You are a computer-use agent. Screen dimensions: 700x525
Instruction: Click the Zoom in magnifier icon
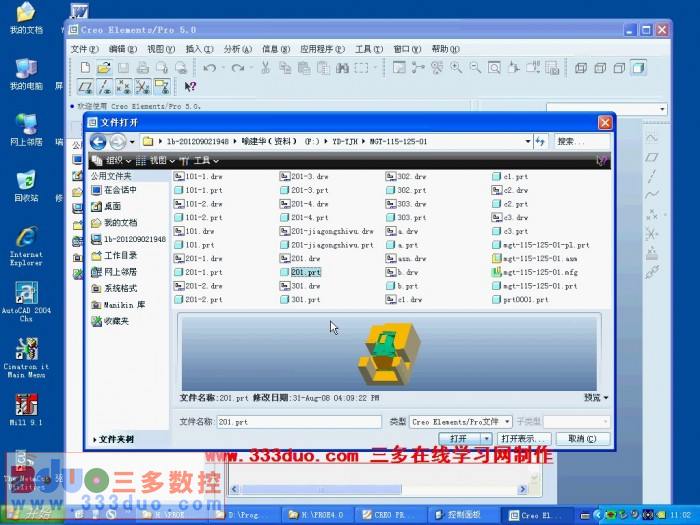click(x=456, y=68)
